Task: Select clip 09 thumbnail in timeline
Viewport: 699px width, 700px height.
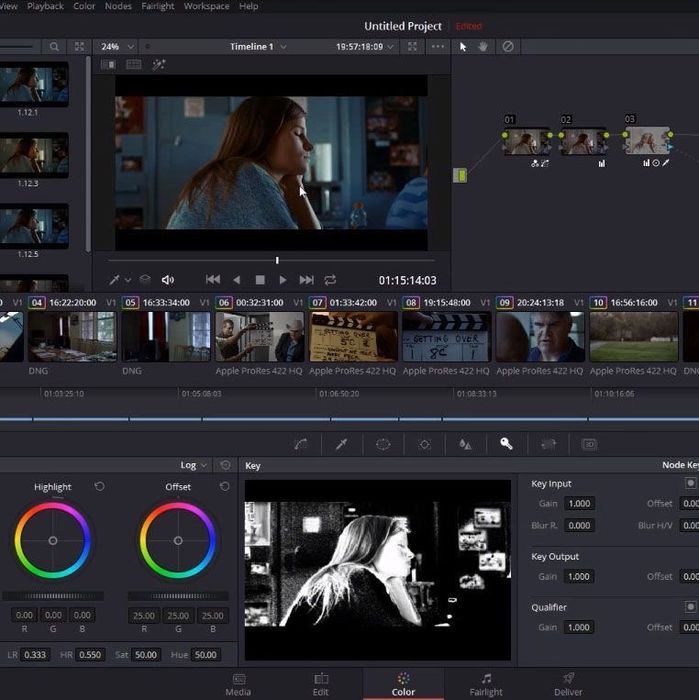Action: 540,337
